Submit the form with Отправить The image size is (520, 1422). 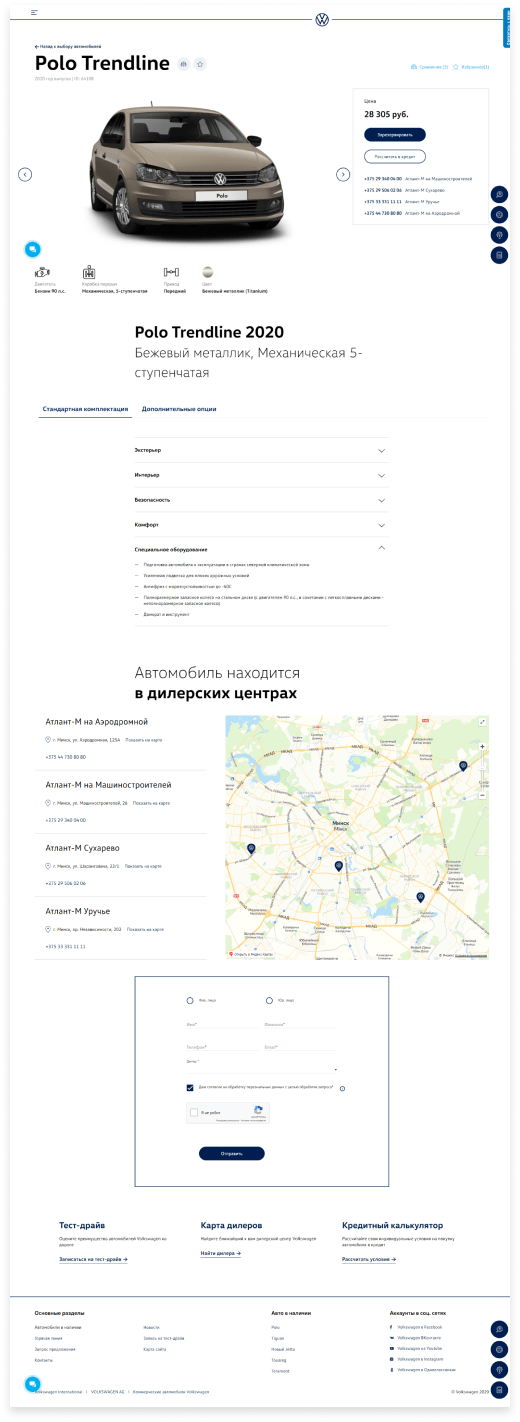[x=231, y=1153]
